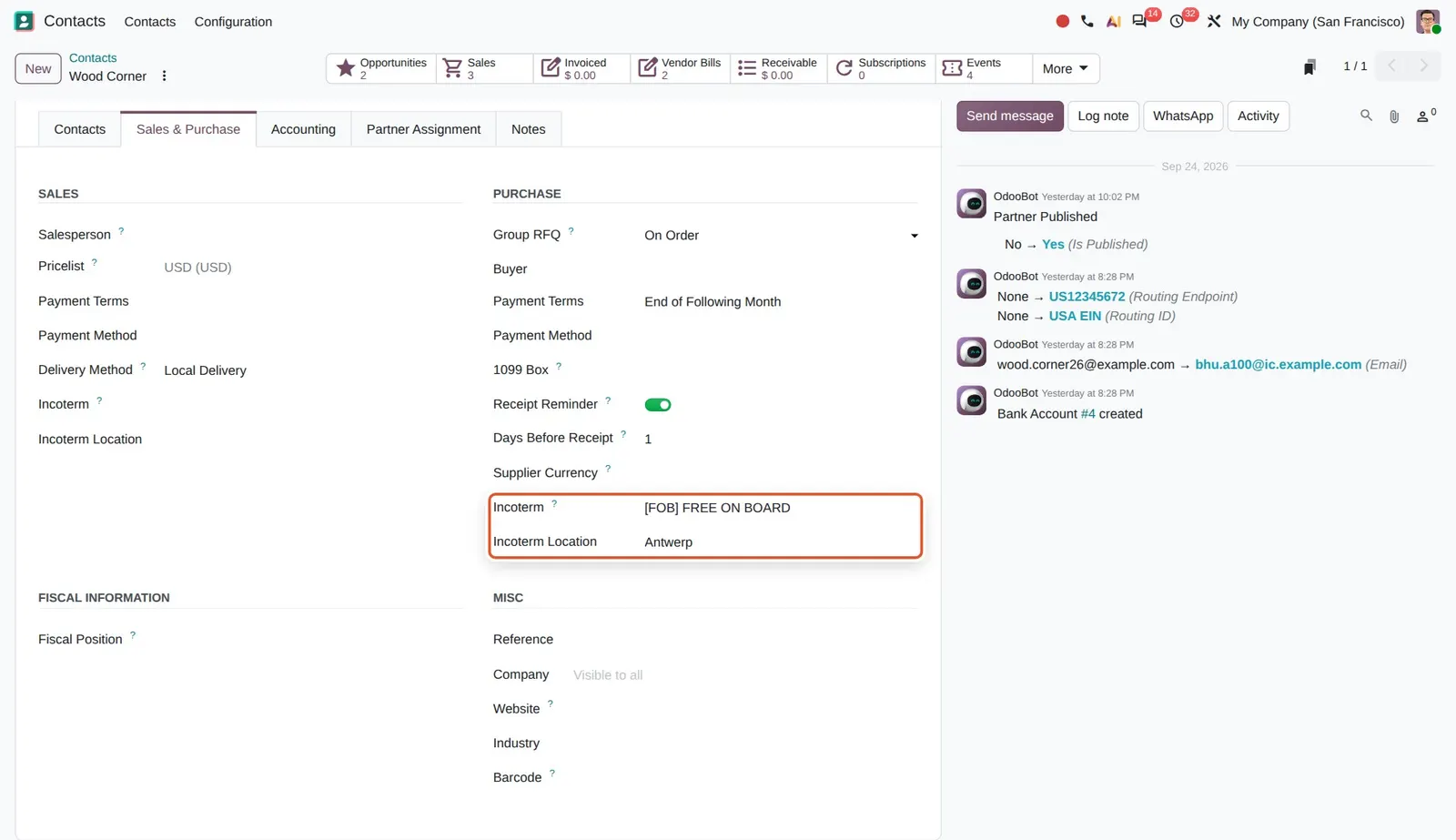Open the Contacts app home icon

point(25,21)
